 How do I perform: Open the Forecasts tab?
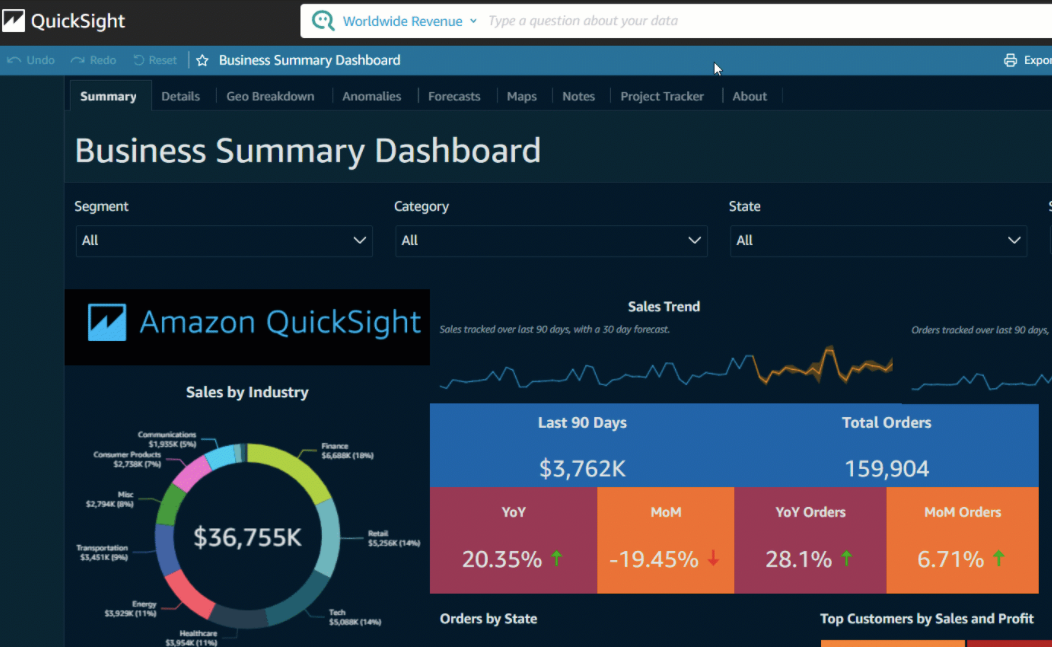point(454,96)
